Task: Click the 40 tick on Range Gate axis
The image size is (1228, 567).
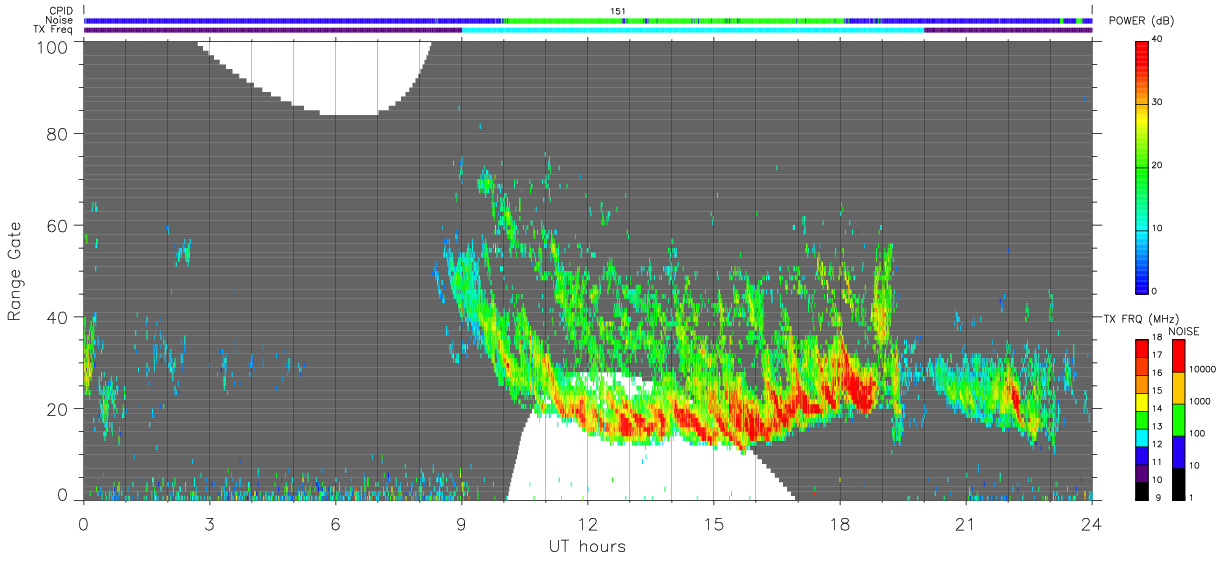Action: pyautogui.click(x=56, y=317)
